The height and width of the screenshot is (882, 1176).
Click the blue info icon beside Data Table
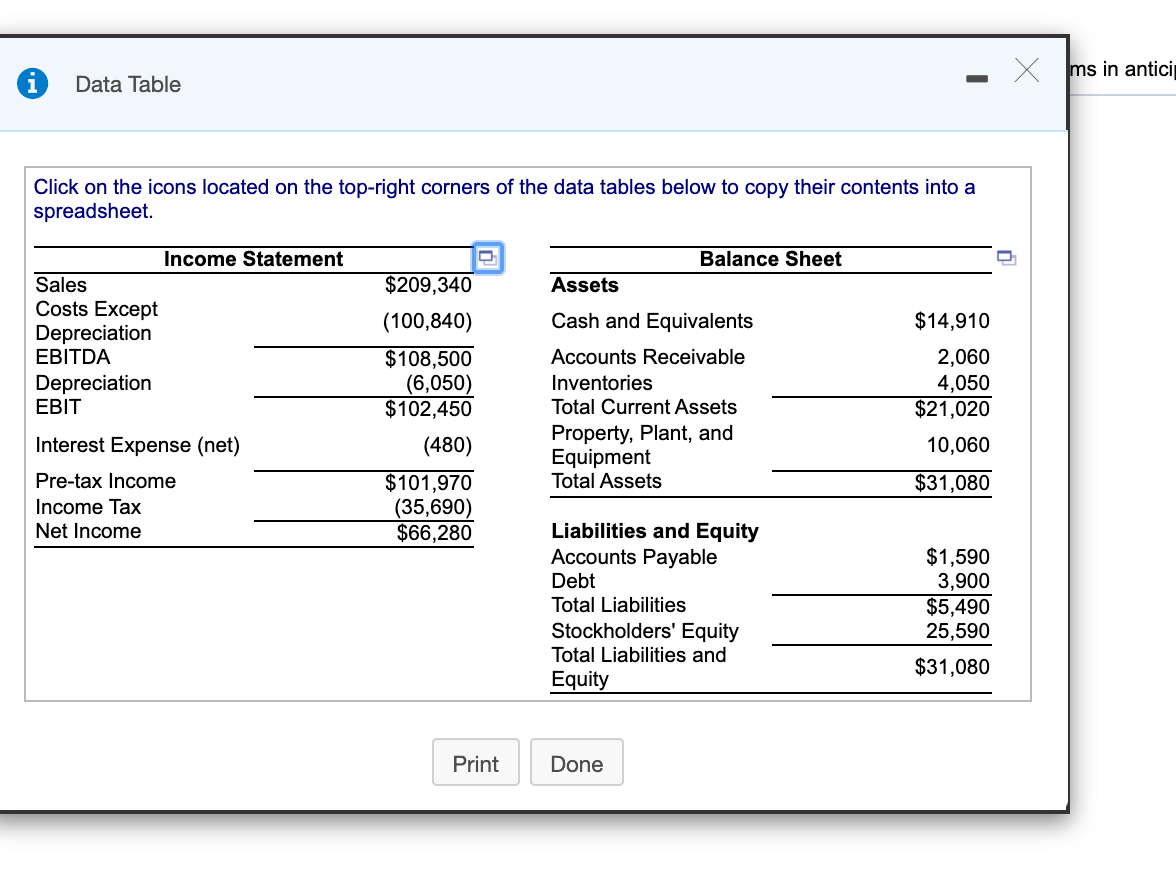point(33,85)
